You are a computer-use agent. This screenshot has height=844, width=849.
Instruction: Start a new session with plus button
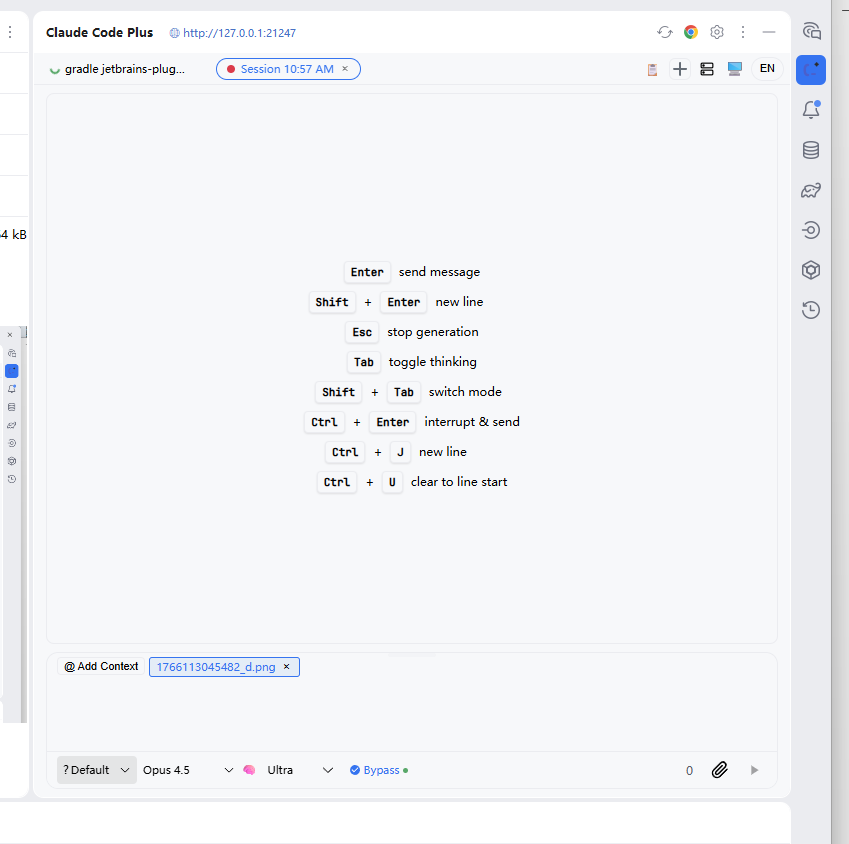click(680, 69)
